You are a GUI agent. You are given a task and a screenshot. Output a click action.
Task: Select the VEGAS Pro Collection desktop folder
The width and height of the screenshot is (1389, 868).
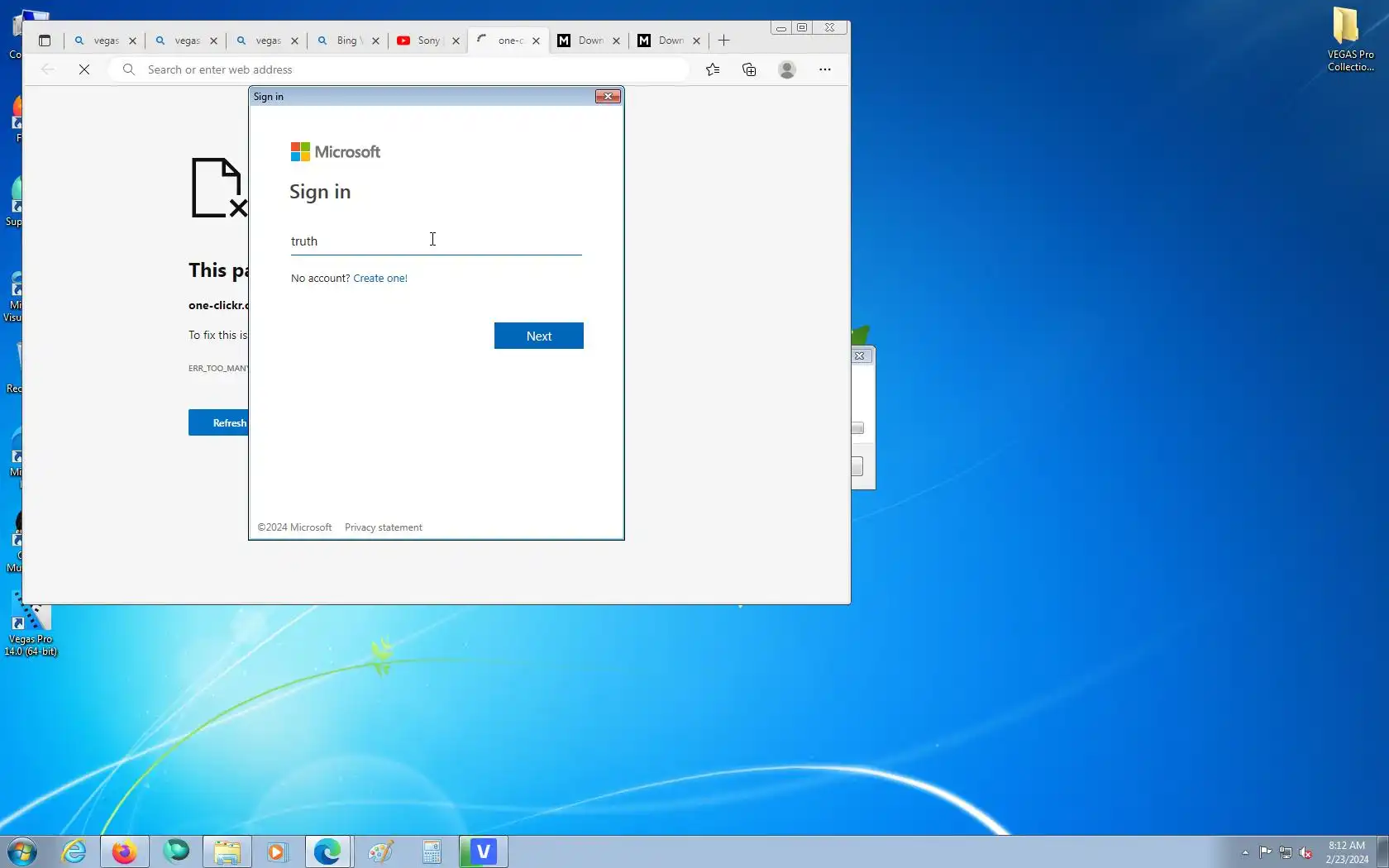pyautogui.click(x=1351, y=40)
